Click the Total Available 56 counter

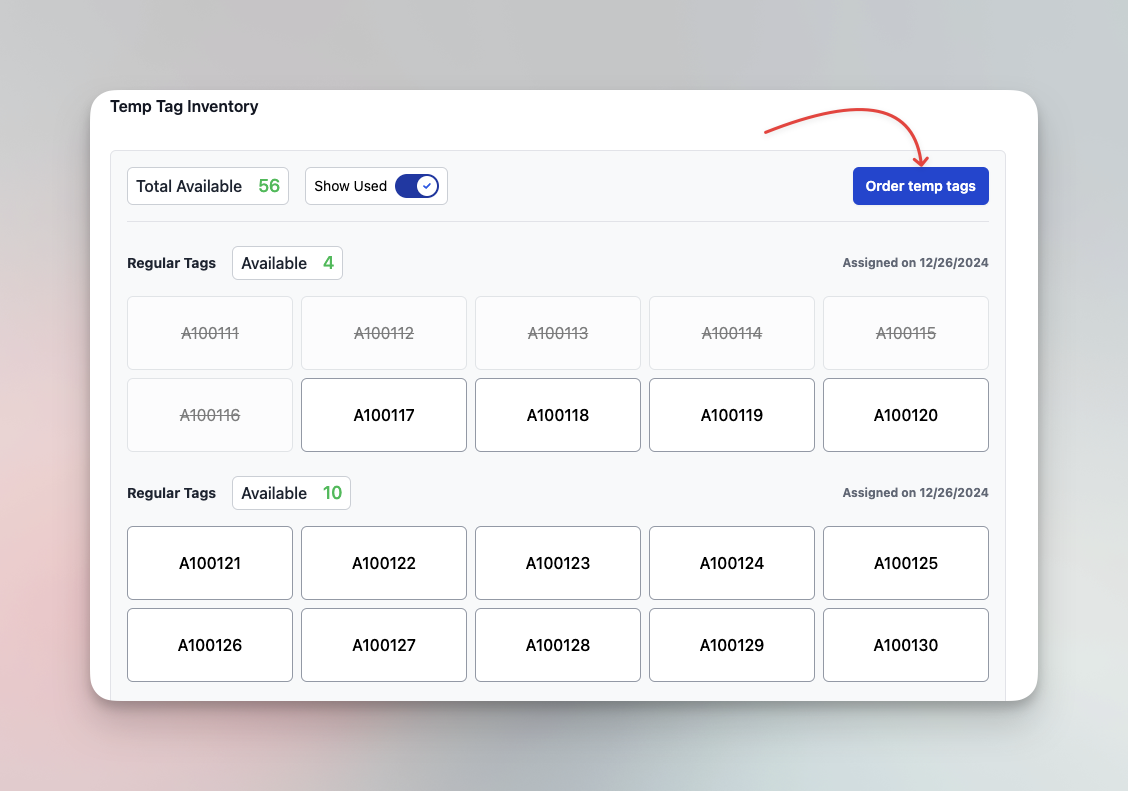pyautogui.click(x=207, y=186)
